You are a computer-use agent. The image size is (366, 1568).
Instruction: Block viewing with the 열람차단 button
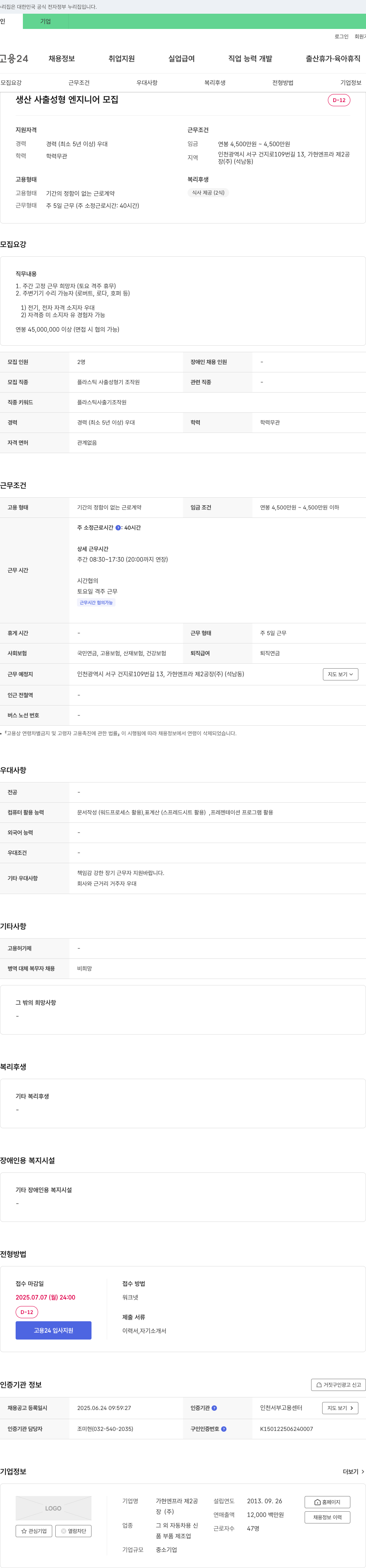(x=73, y=1530)
